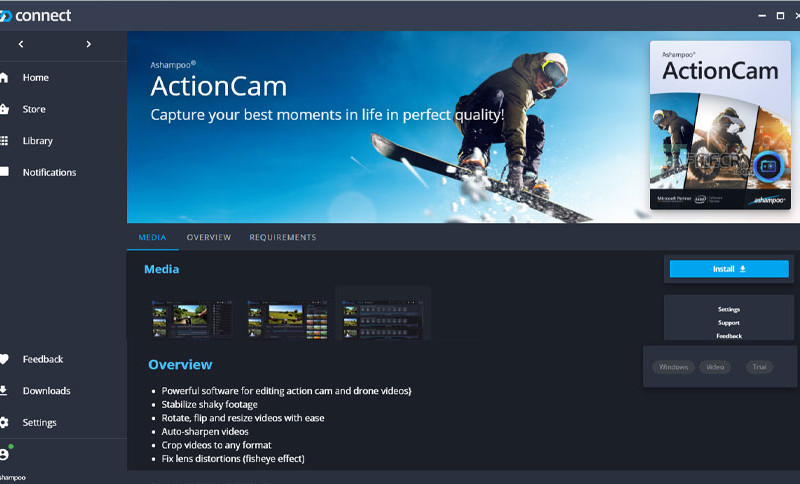This screenshot has height=484, width=800.
Task: Switch to the OVERVIEW tab
Action: pyautogui.click(x=209, y=237)
